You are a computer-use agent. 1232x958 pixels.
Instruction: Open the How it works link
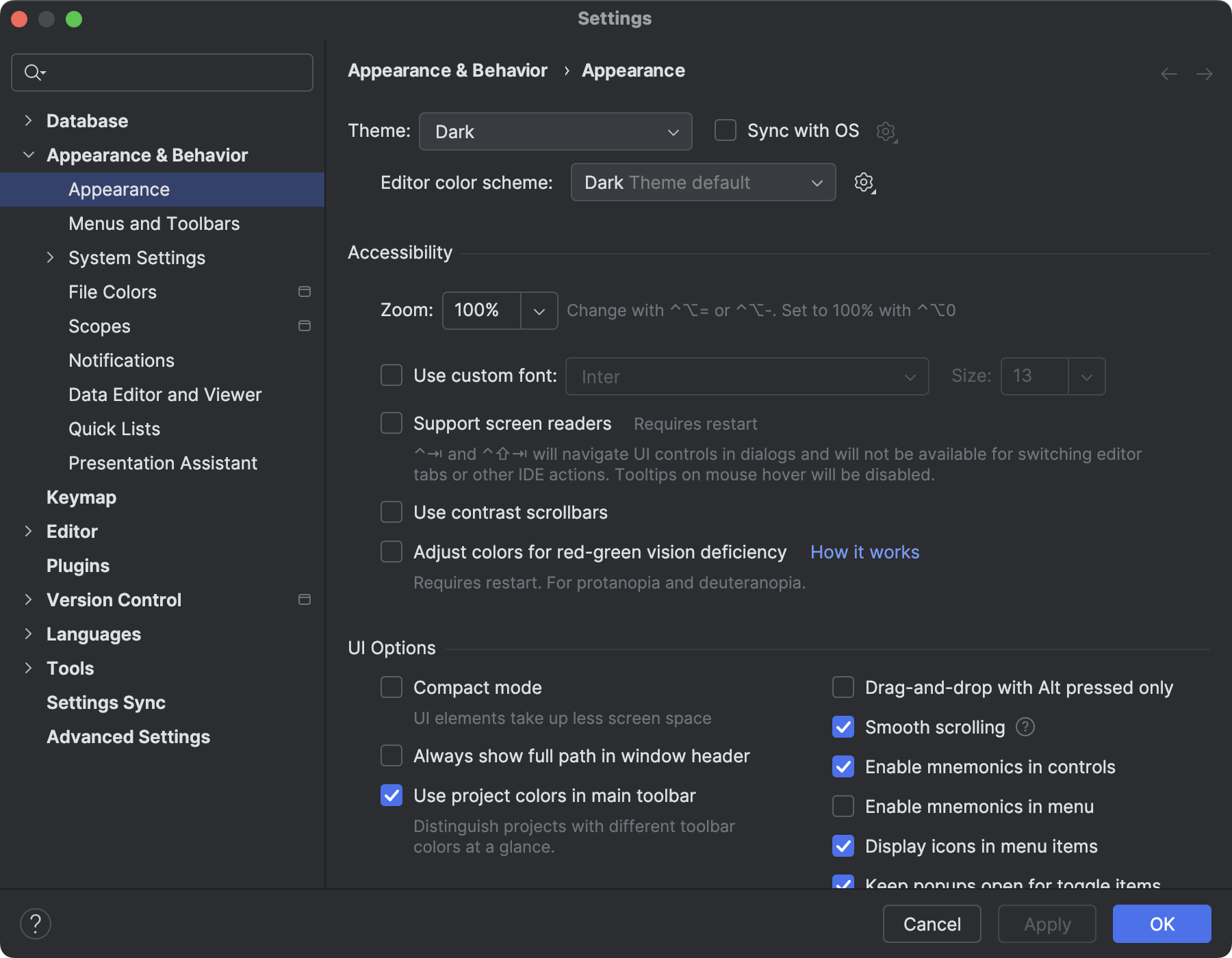864,552
